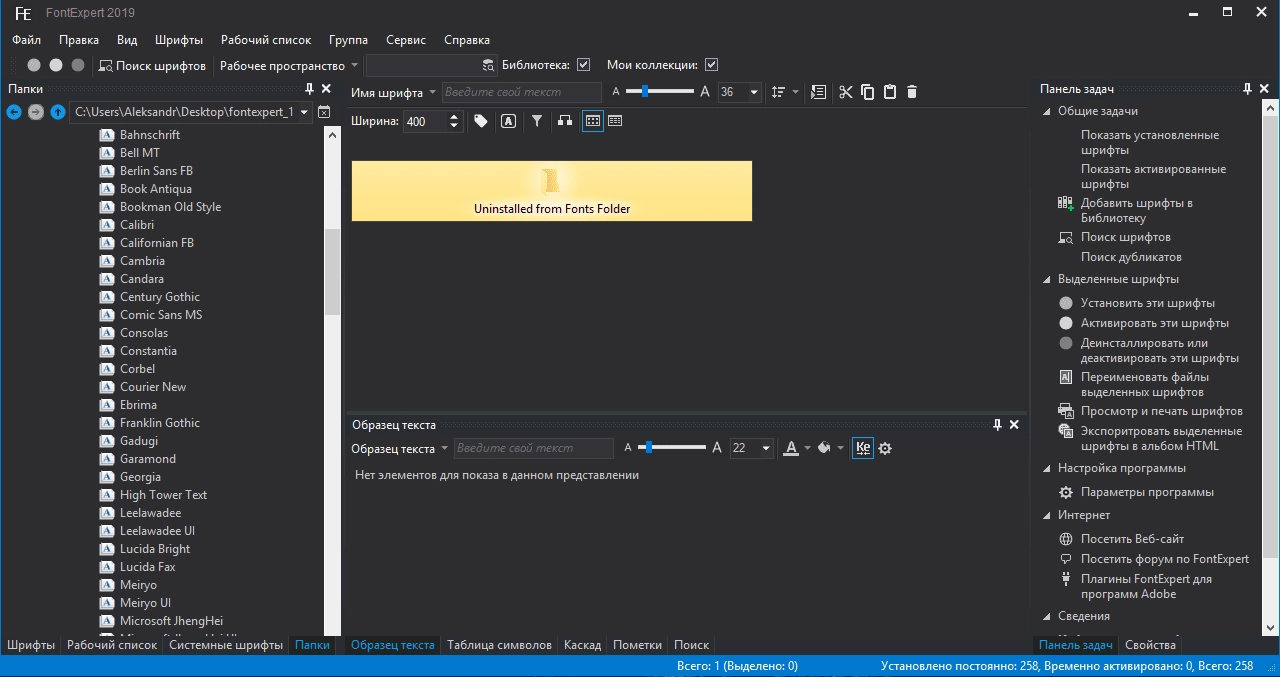
Task: Open the Шрифты menu
Action: coord(179,40)
